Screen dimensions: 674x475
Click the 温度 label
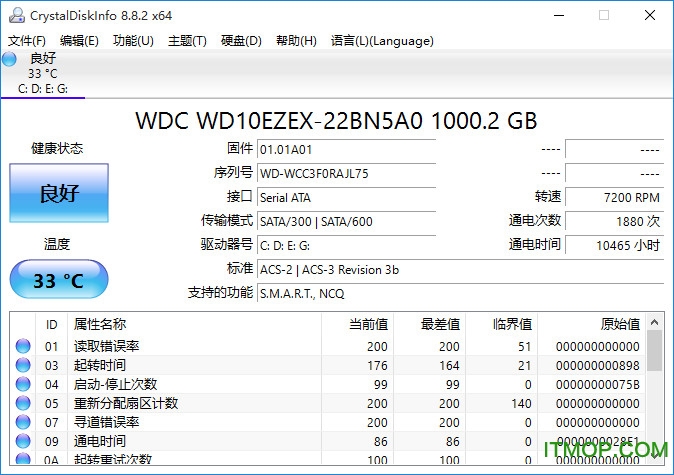[x=57, y=244]
